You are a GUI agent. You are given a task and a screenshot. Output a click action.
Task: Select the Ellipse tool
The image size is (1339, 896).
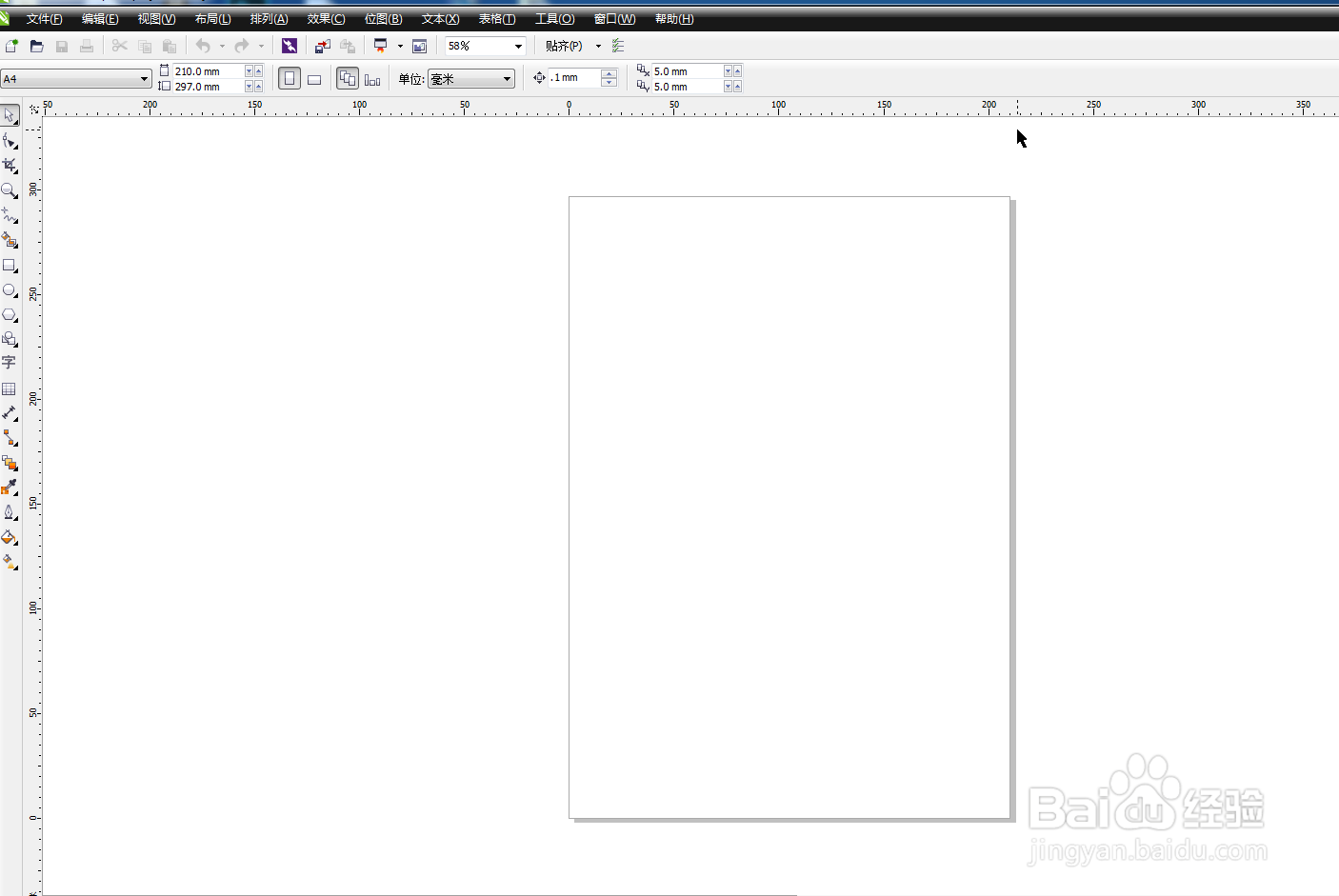point(10,290)
